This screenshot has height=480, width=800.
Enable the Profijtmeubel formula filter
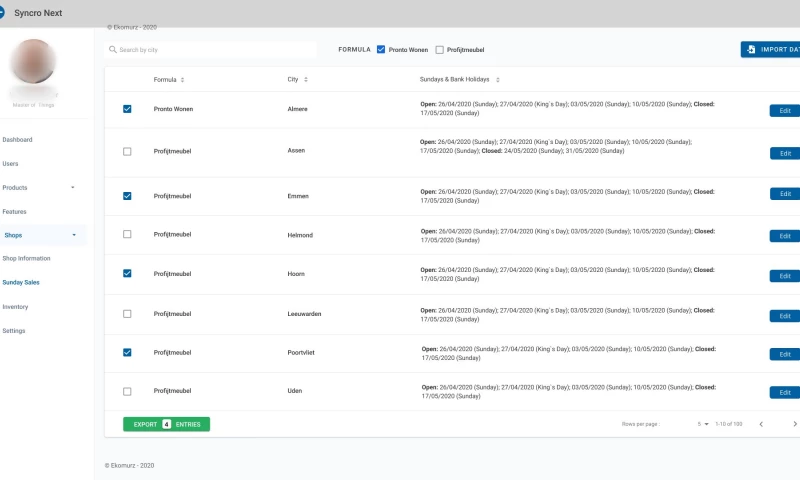coord(440,49)
